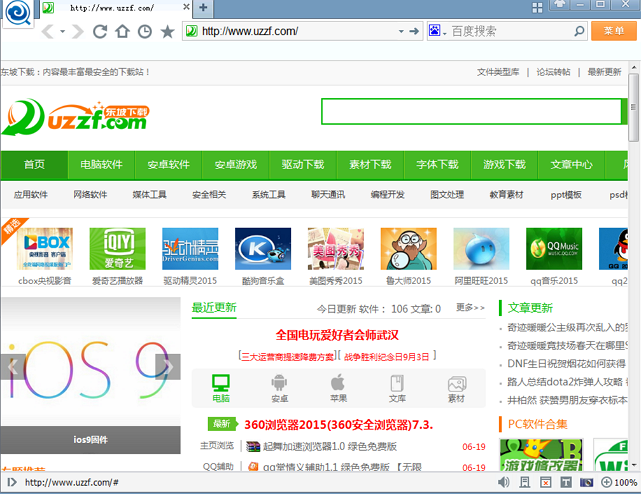Bookmark the page with the star icon
Viewport: 641px width, 494px height.
pos(167,31)
